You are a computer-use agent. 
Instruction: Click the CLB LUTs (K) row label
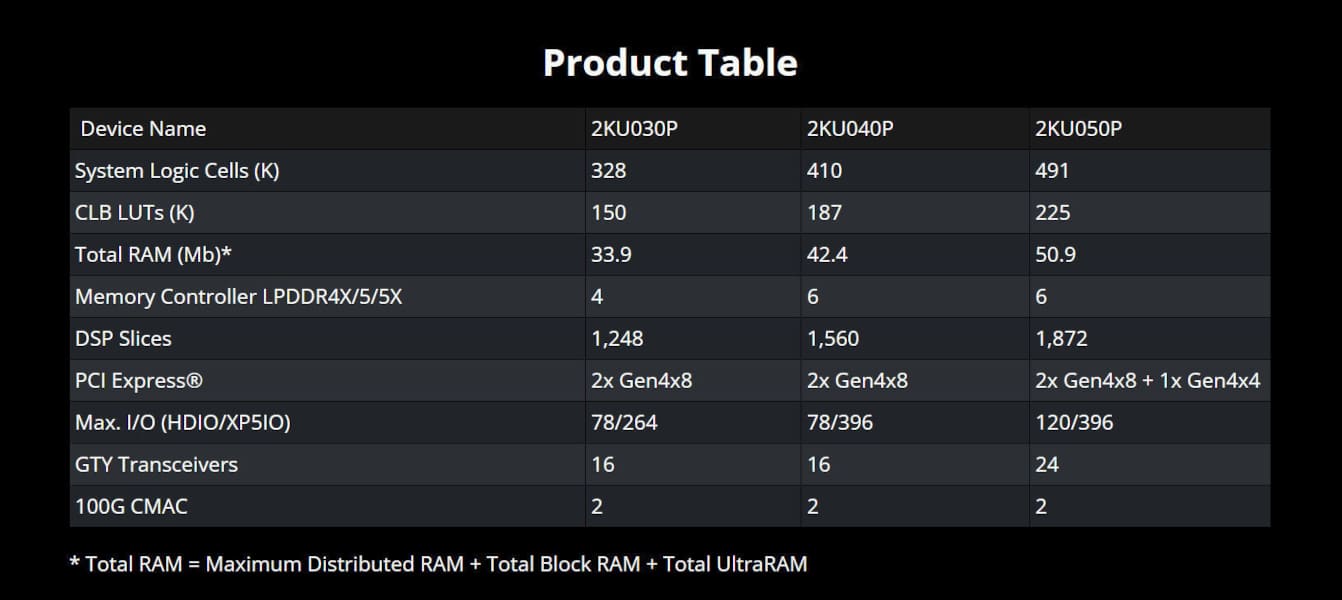[x=135, y=213]
